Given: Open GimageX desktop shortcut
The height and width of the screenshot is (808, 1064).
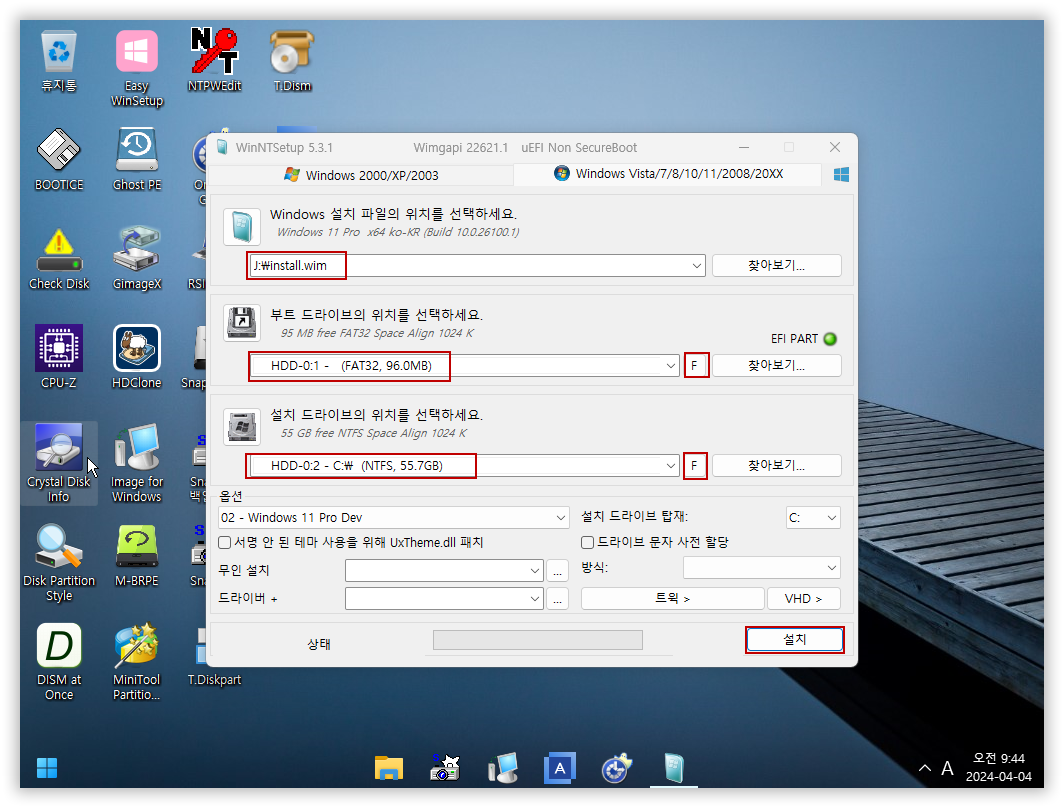Looking at the screenshot, I should pyautogui.click(x=136, y=259).
